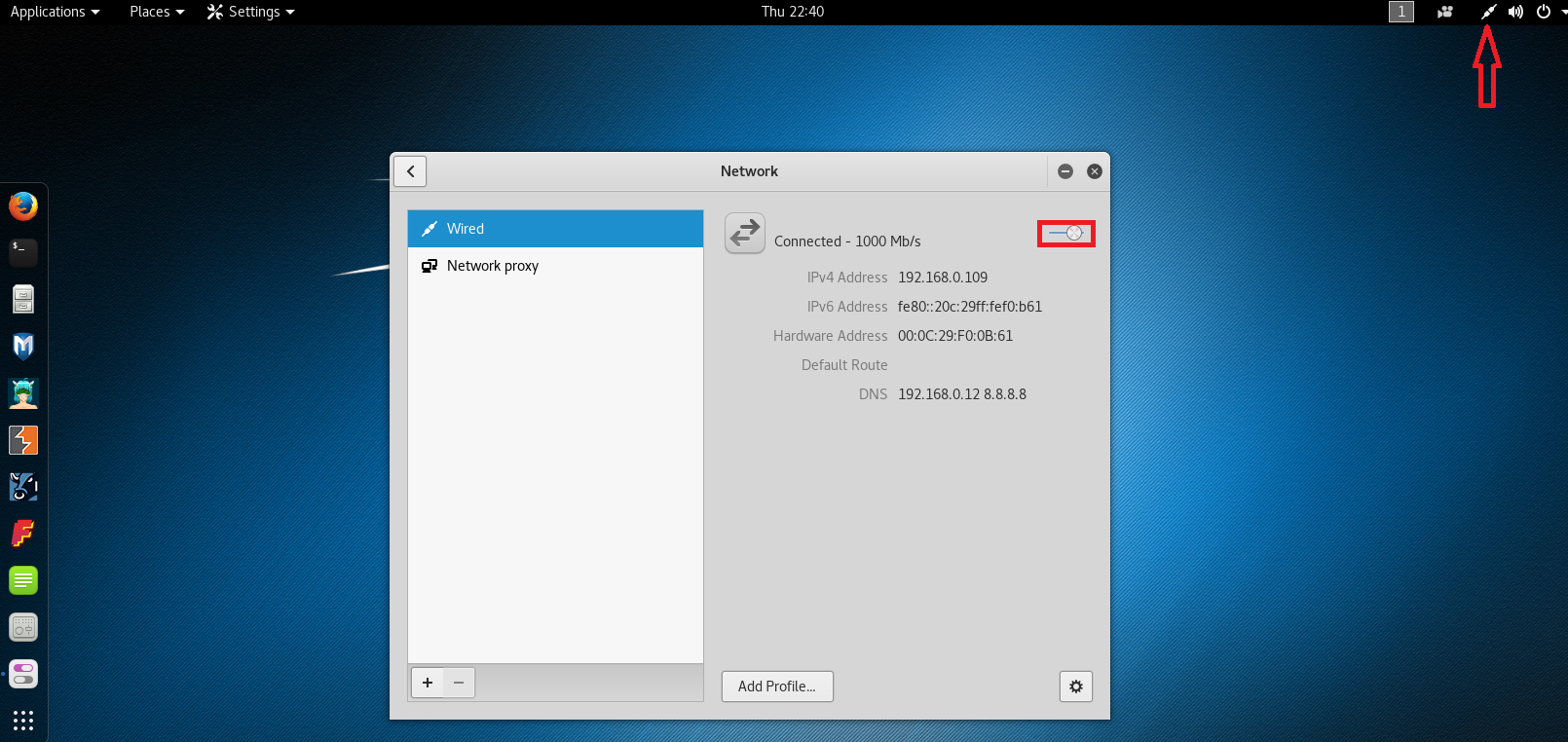Click the wired network icon in top bar

(1487, 12)
